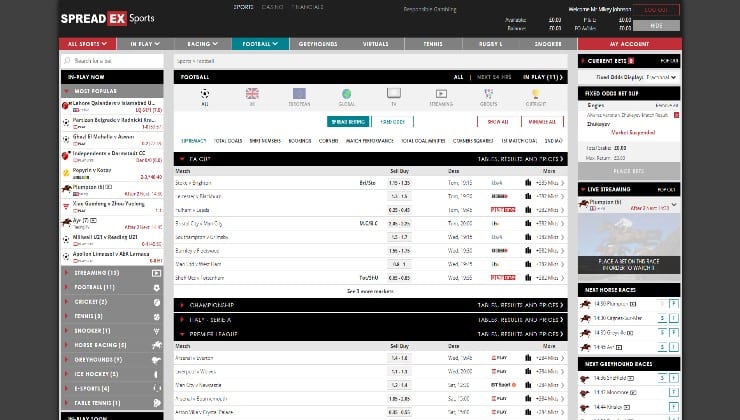Open the Racing dropdown menu

[x=202, y=44]
